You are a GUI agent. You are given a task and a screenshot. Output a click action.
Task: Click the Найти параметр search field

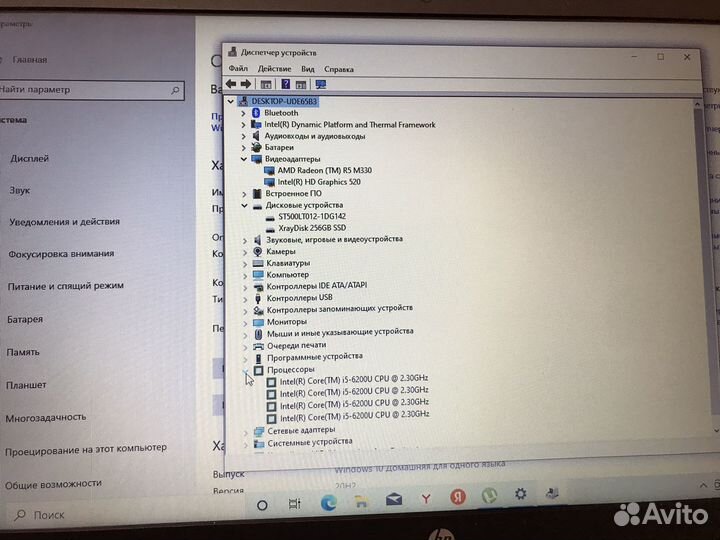91,90
